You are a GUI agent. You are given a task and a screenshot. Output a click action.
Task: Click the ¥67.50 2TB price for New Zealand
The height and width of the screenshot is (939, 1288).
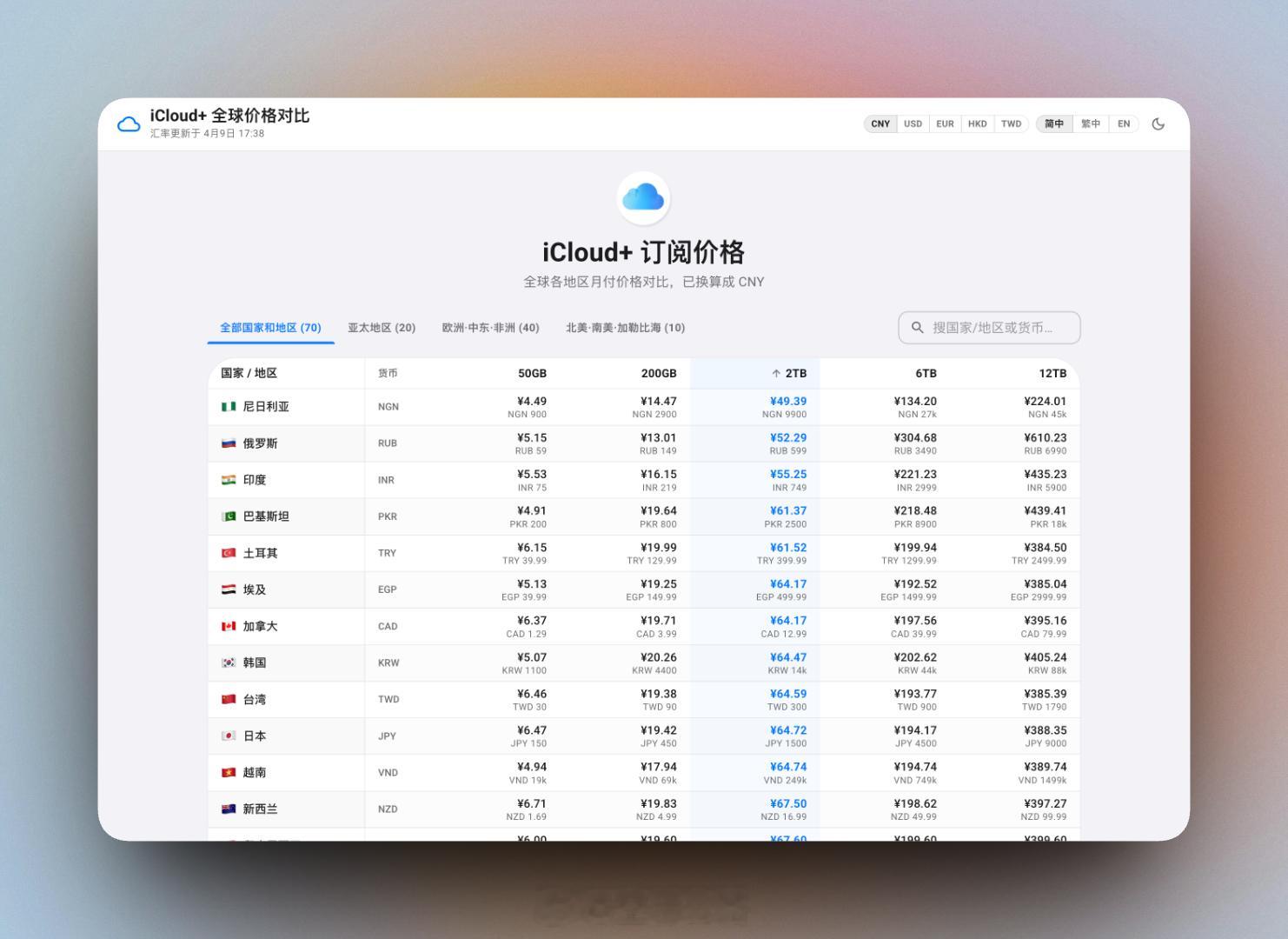(788, 802)
